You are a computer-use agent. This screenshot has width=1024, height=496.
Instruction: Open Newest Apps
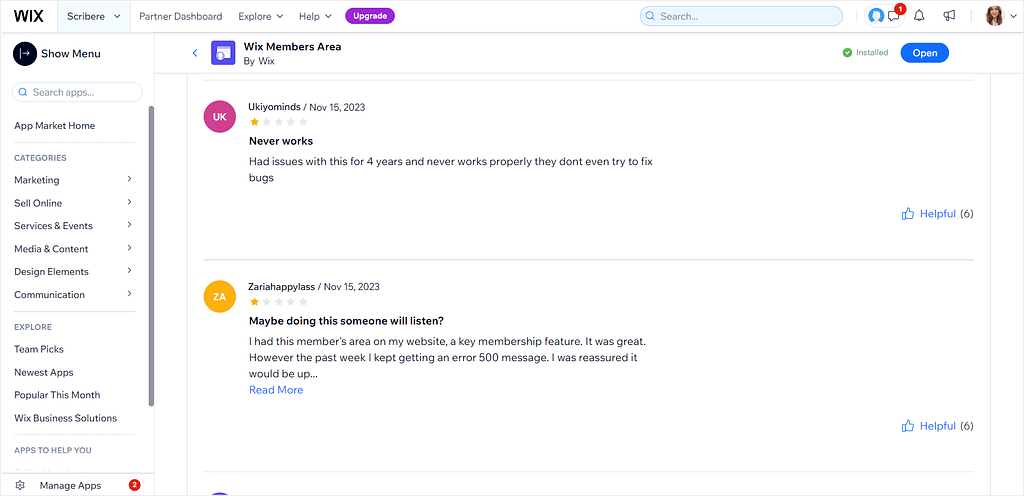coord(44,373)
